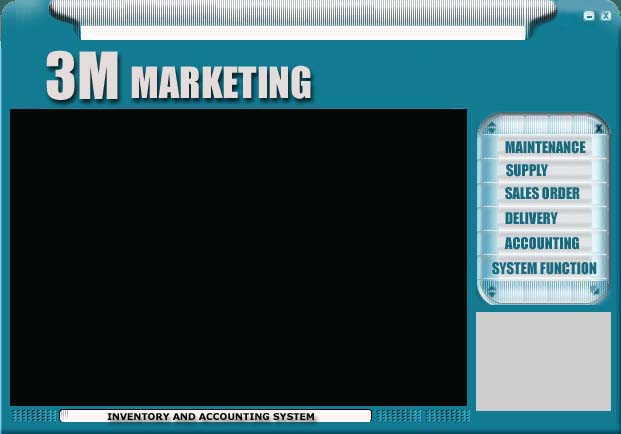Open the SUPPLY menu
621x434 pixels.
[526, 170]
